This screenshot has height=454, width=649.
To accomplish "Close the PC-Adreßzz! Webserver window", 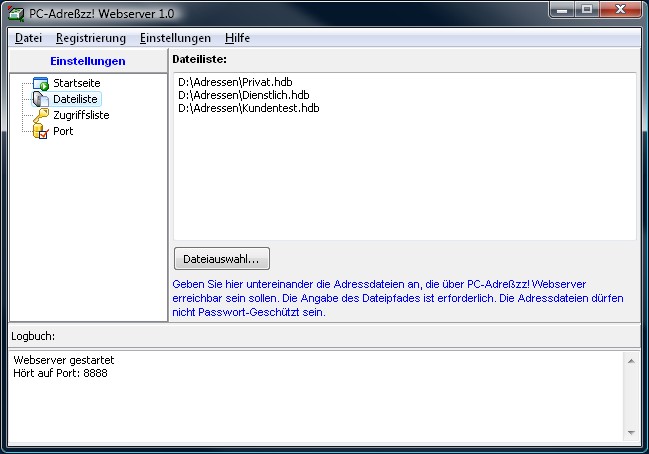I will click(x=620, y=10).
